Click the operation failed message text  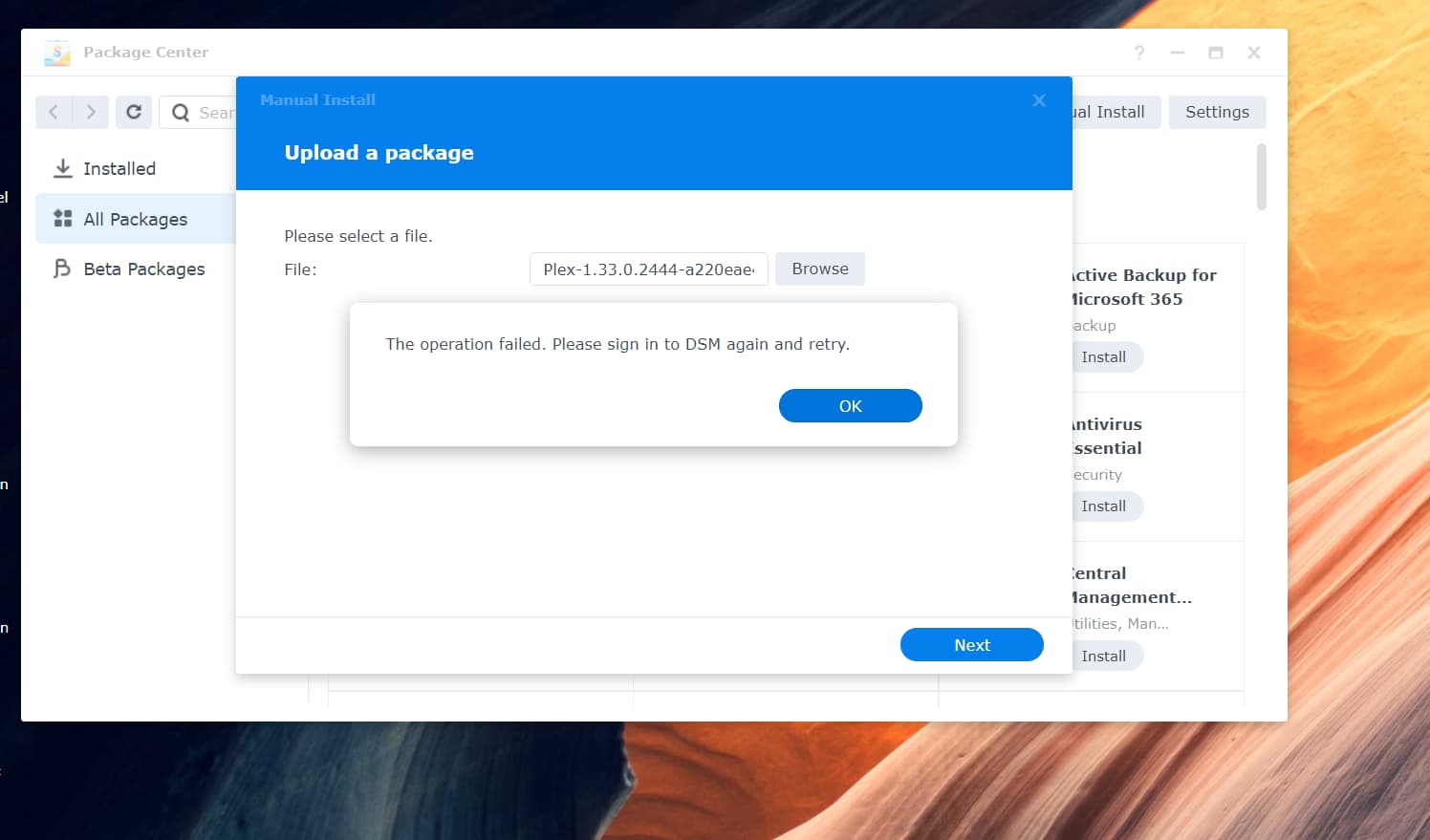click(x=617, y=344)
